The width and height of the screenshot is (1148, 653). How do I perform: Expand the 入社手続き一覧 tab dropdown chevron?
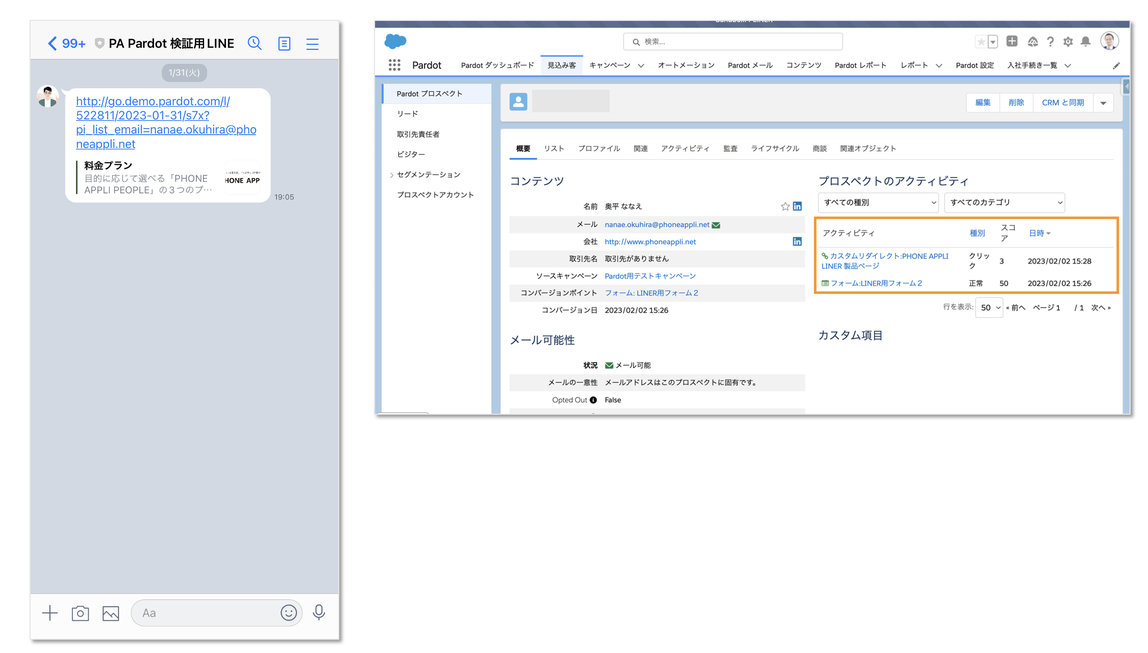[x=1067, y=66]
